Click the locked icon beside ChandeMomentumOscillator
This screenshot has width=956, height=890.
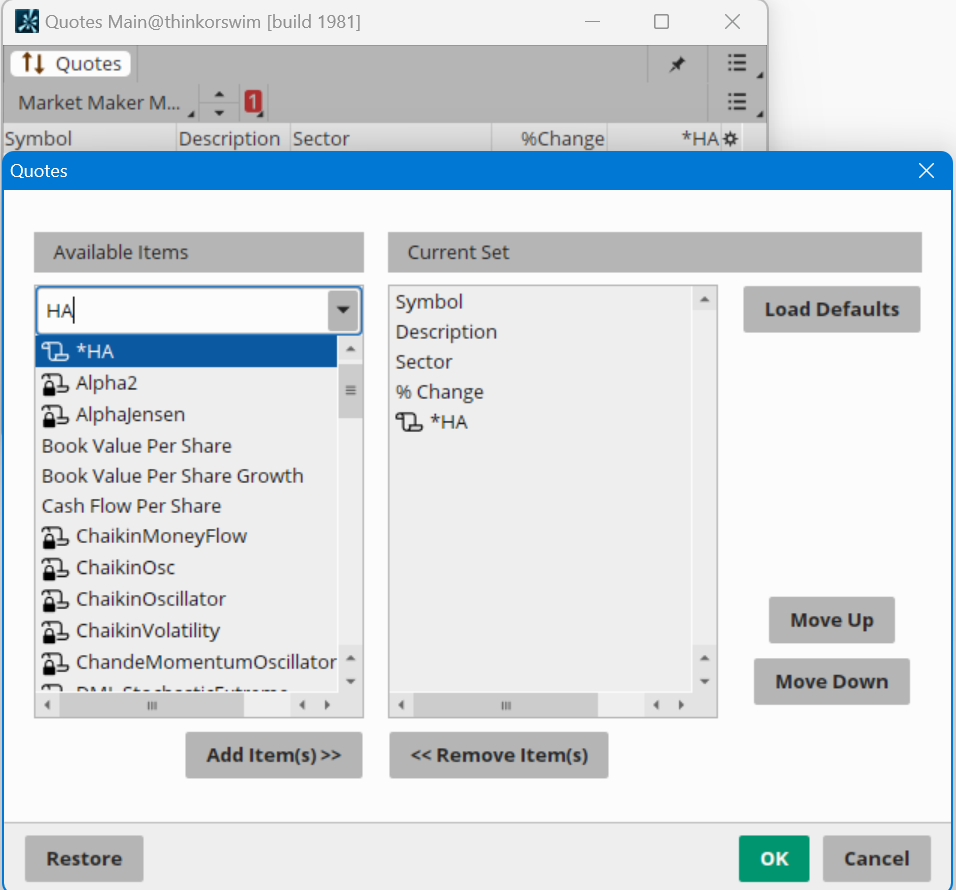(54, 664)
